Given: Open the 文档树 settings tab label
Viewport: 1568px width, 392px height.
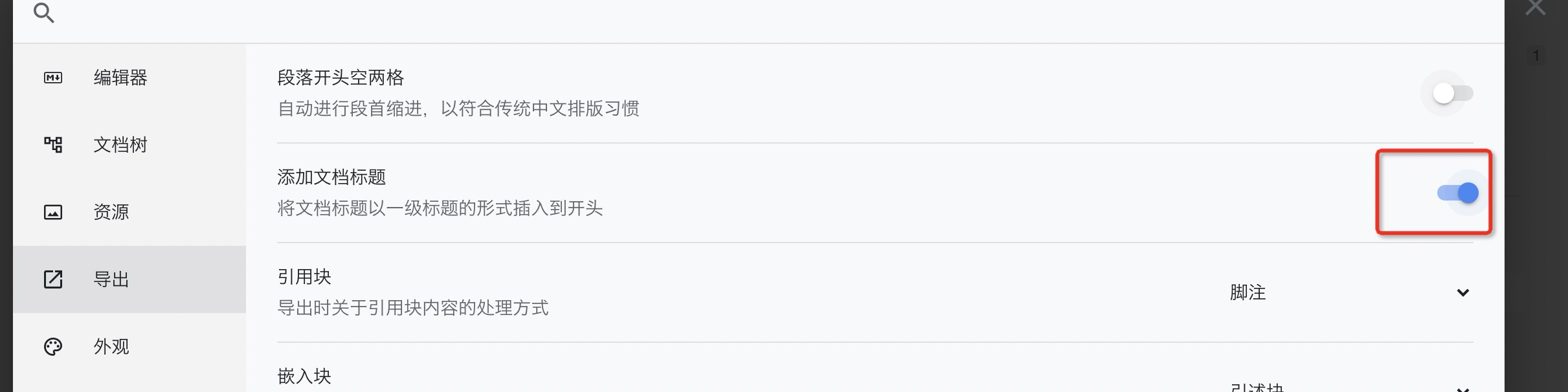Looking at the screenshot, I should click(120, 144).
